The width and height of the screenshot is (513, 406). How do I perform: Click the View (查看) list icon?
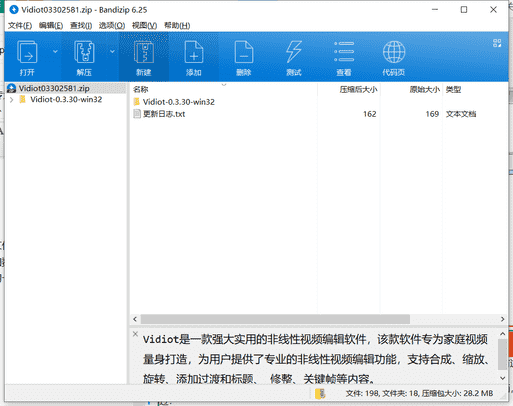point(344,52)
